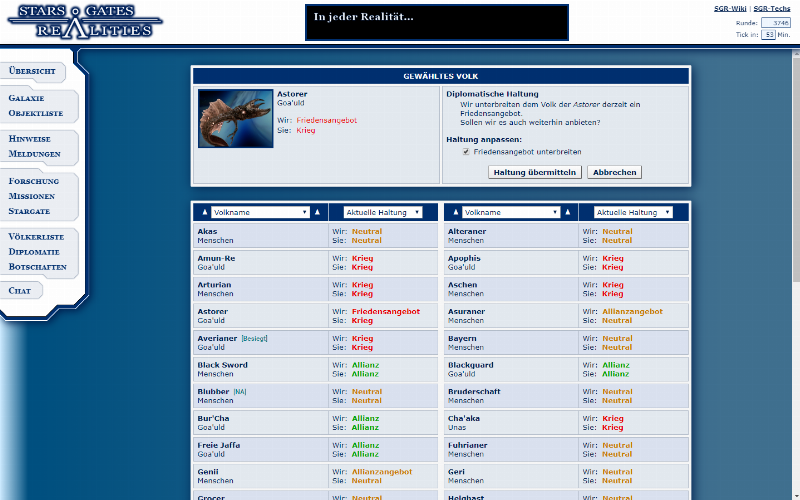Click sort arrow left of Volkname in right table

tap(454, 212)
